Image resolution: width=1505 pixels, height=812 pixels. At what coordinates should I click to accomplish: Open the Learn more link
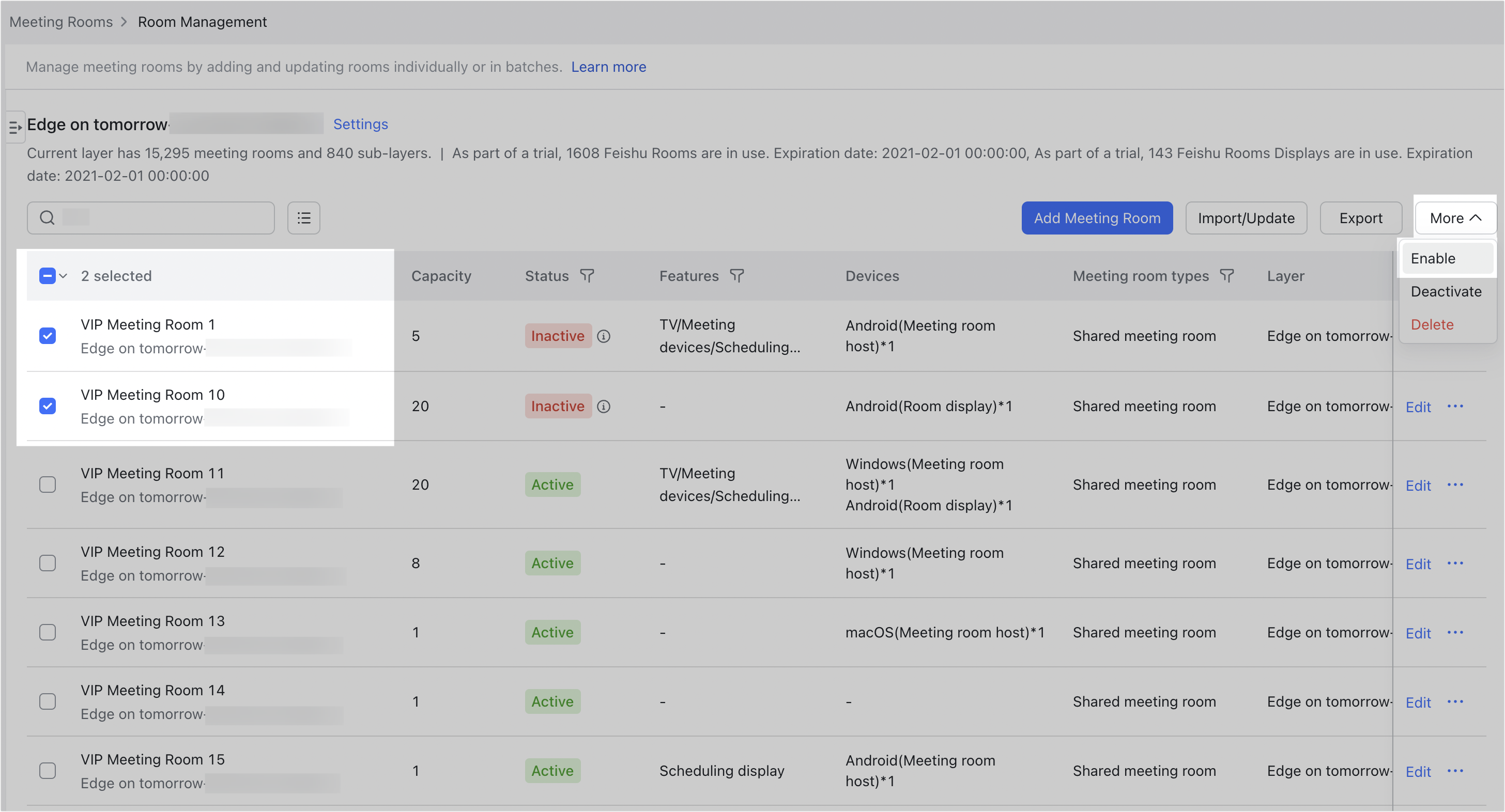tap(608, 67)
